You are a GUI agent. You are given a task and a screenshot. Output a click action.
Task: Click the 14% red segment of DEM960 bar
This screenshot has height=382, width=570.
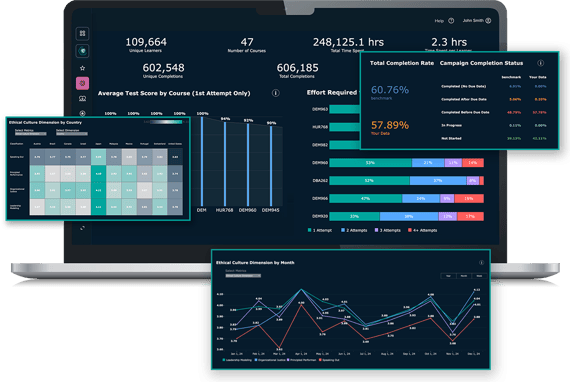[473, 163]
